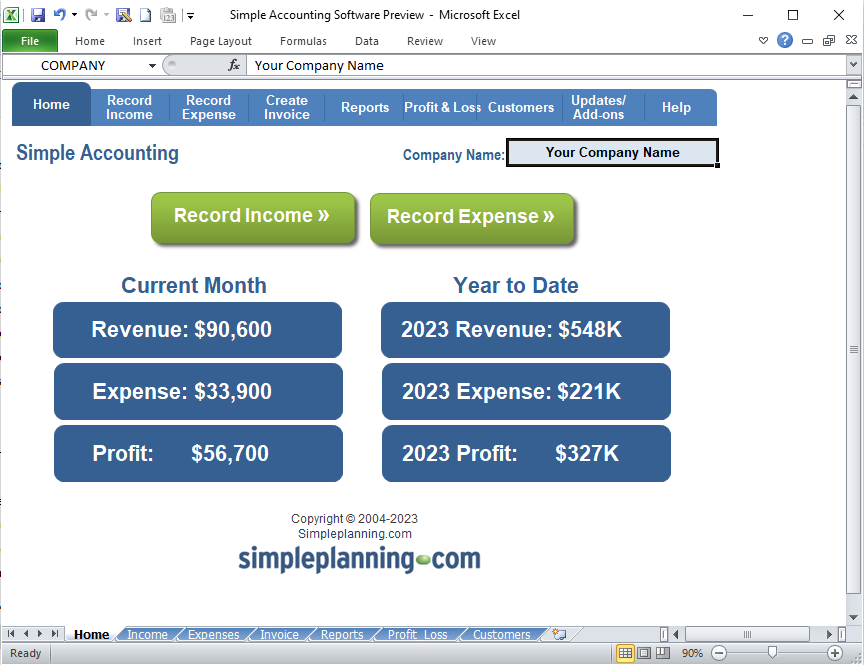Open the redo history dropdown arrow
Image resolution: width=864 pixels, height=665 pixels.
106,15
